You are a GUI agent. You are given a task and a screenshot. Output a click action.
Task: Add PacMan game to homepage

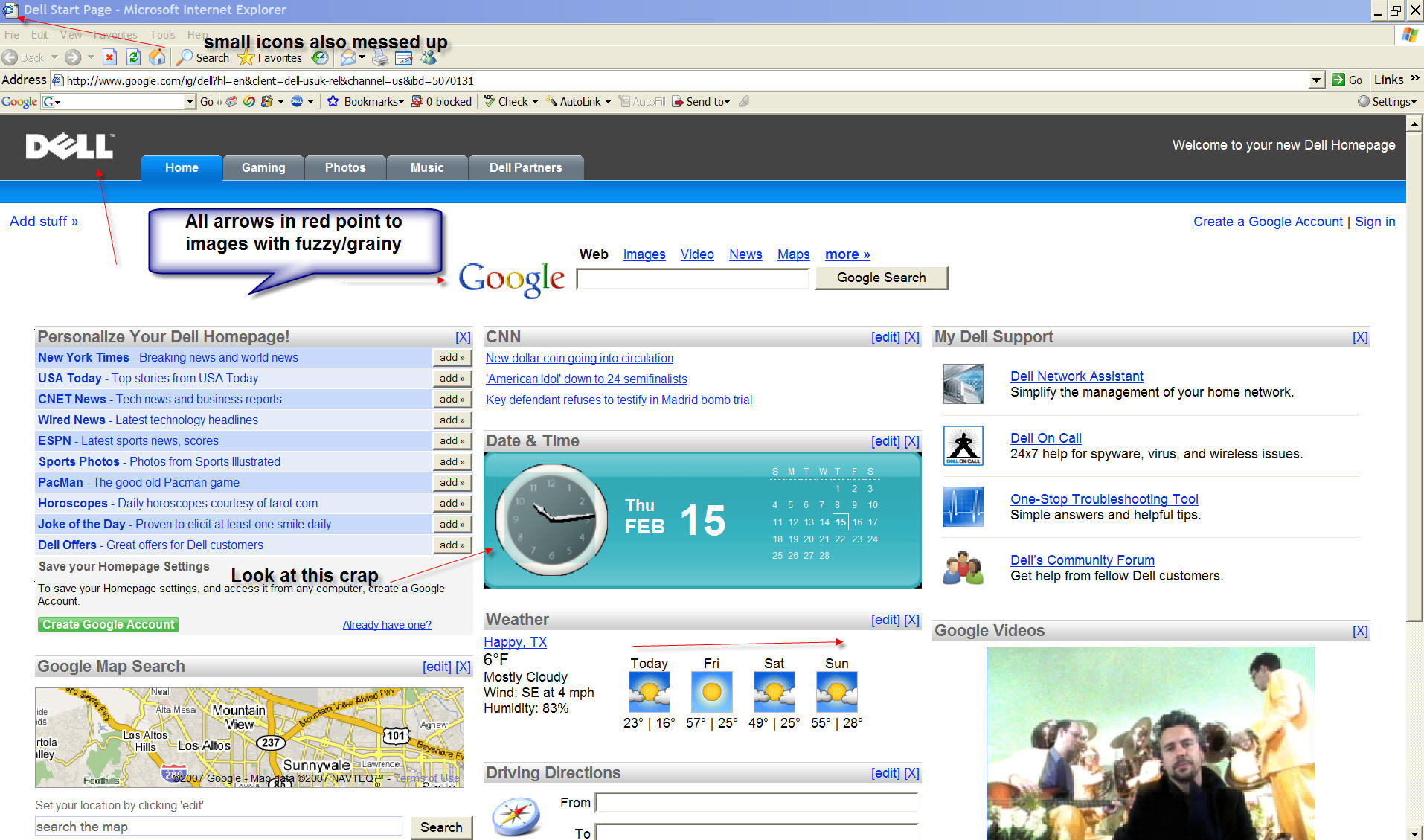[x=452, y=482]
